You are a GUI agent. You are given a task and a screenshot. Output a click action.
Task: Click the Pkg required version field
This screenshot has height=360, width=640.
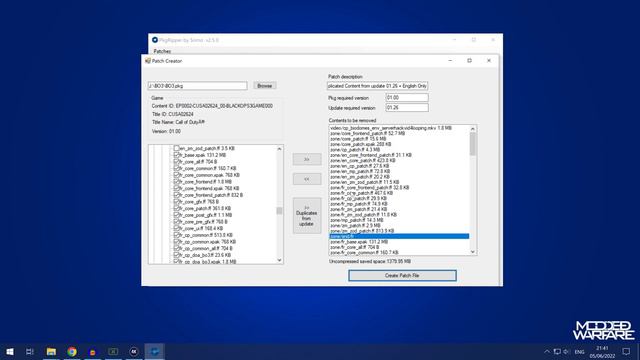(407, 98)
